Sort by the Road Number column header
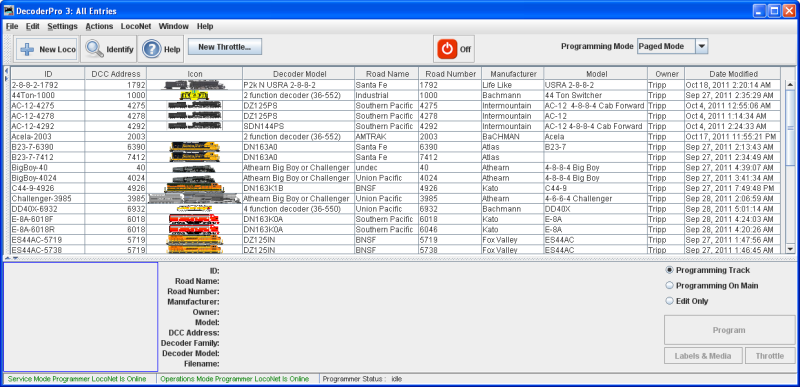This screenshot has width=800, height=387. (451, 74)
